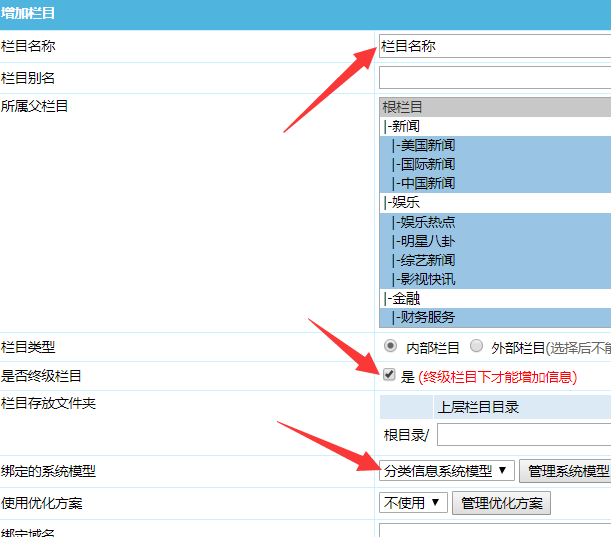Select 影视快讯 in parent category list

(x=495, y=279)
